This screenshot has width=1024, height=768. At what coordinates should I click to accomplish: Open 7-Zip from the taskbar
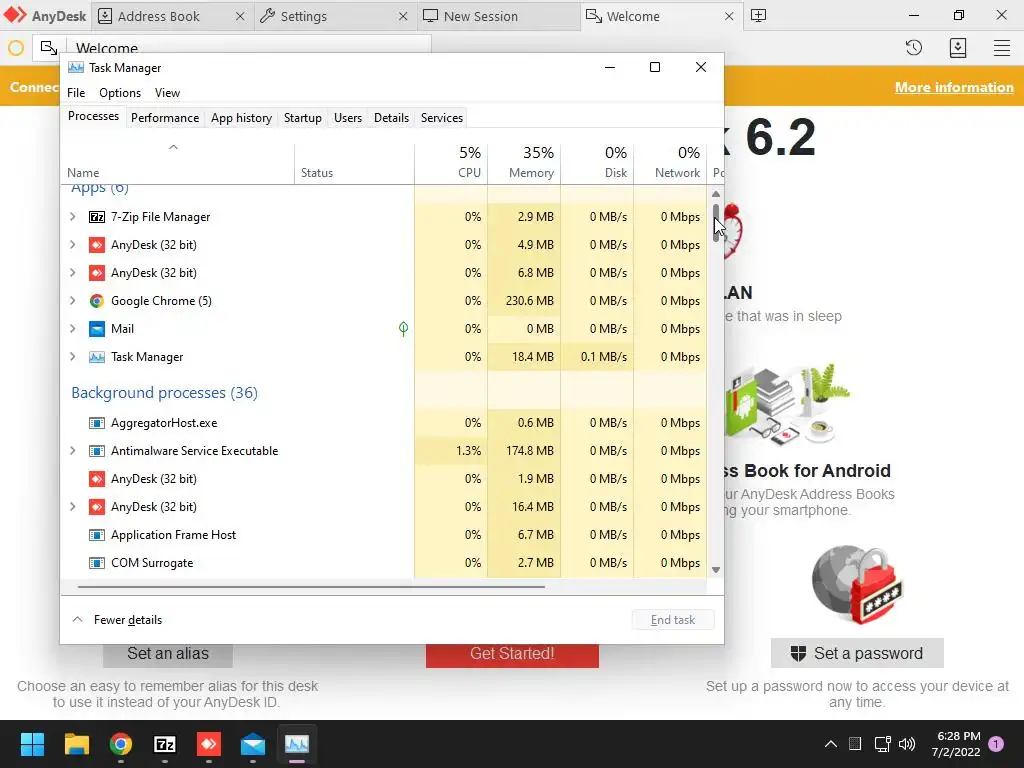[x=165, y=744]
